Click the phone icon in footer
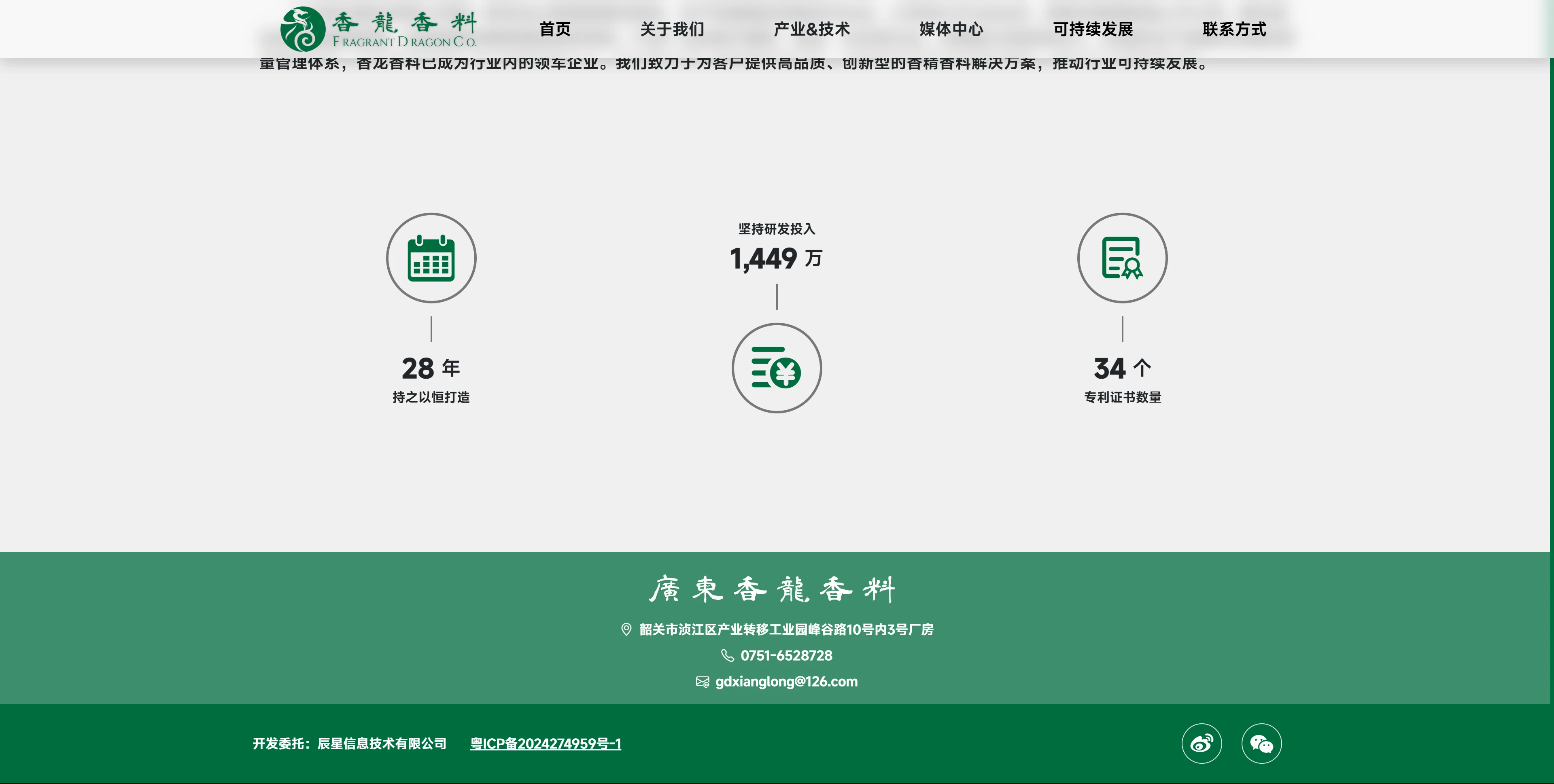 728,655
